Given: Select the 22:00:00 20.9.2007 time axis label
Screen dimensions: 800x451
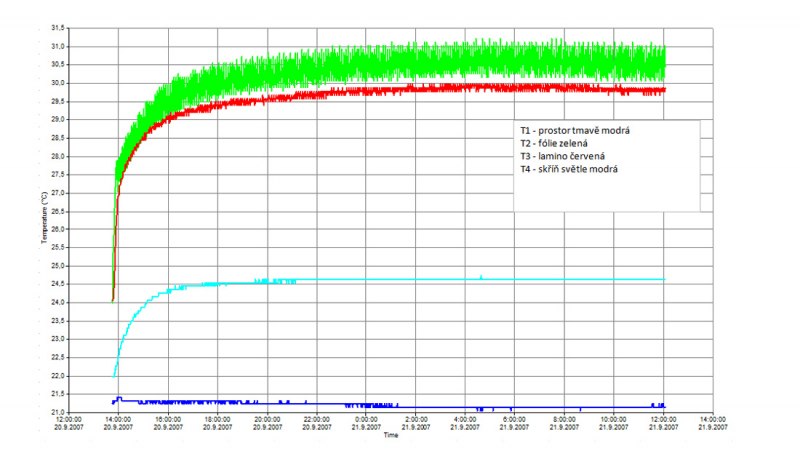Looking at the screenshot, I should tap(316, 424).
